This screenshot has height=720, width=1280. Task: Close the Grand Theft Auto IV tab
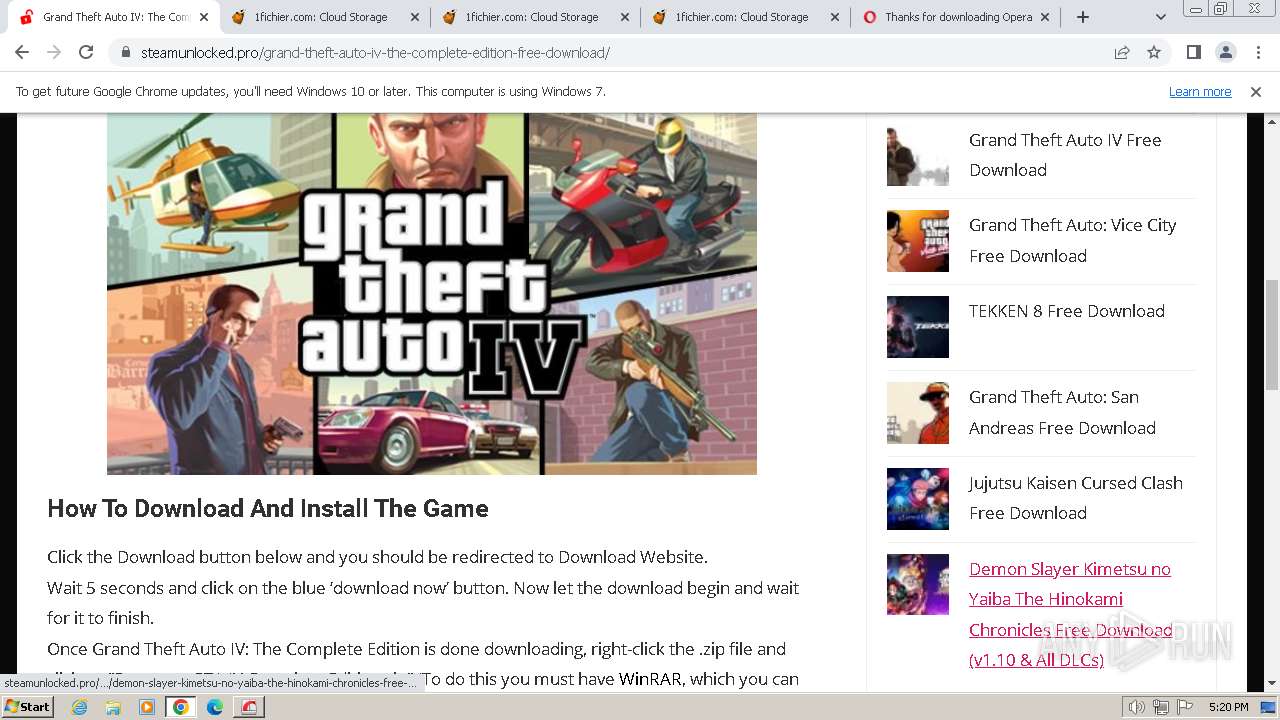(204, 17)
